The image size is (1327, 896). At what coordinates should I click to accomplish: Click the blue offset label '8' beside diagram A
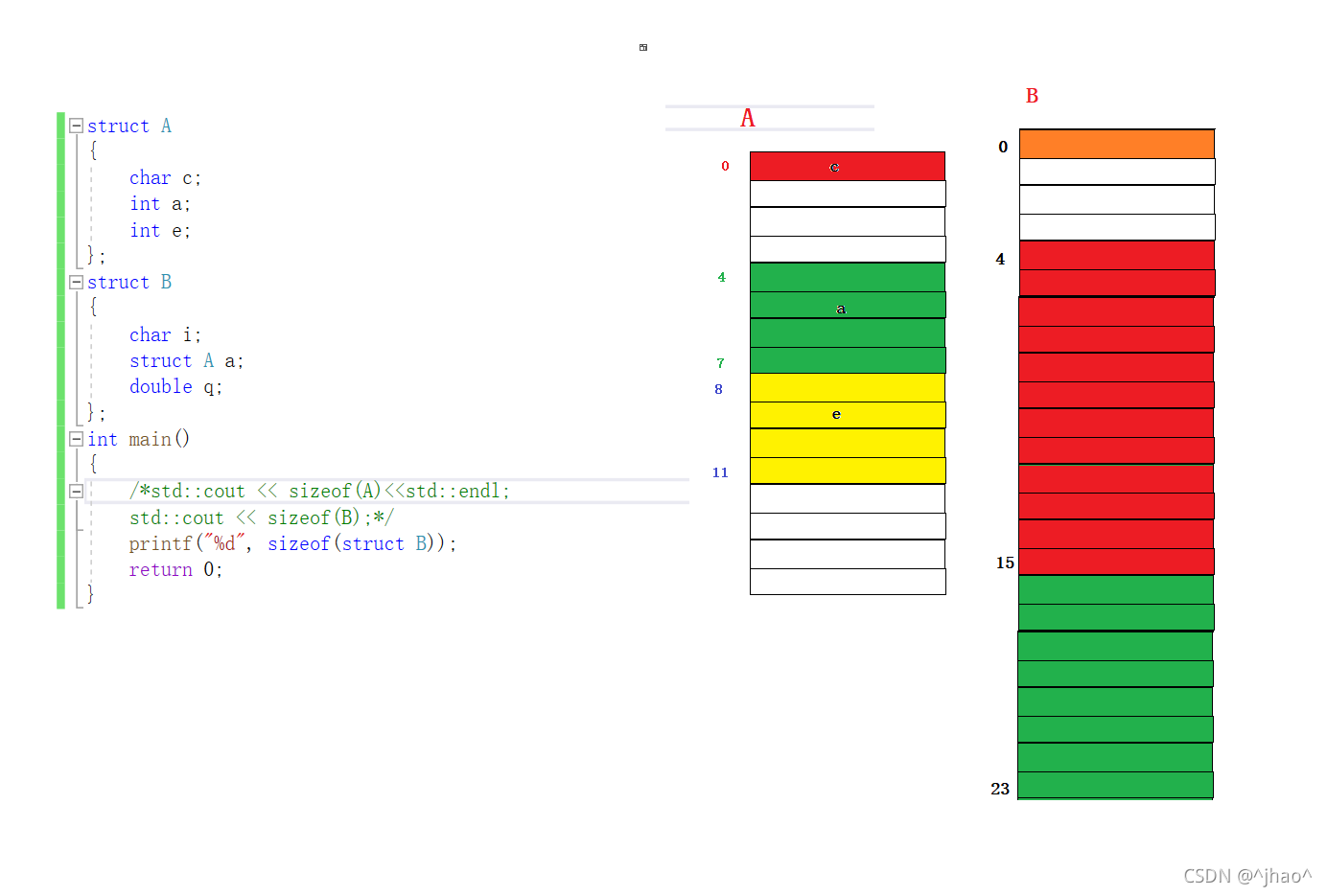coord(718,389)
